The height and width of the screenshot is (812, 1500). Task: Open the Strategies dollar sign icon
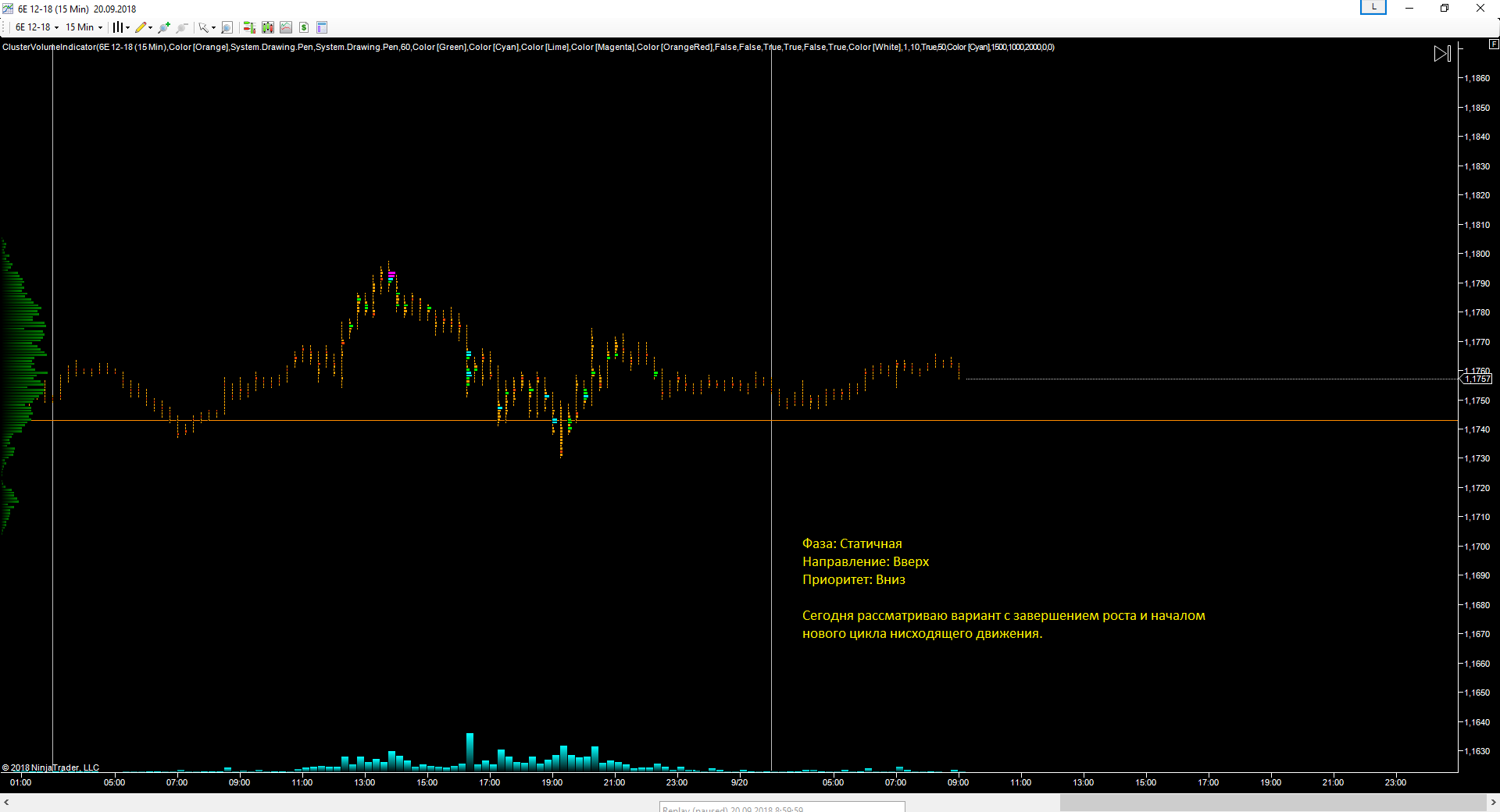pyautogui.click(x=304, y=27)
